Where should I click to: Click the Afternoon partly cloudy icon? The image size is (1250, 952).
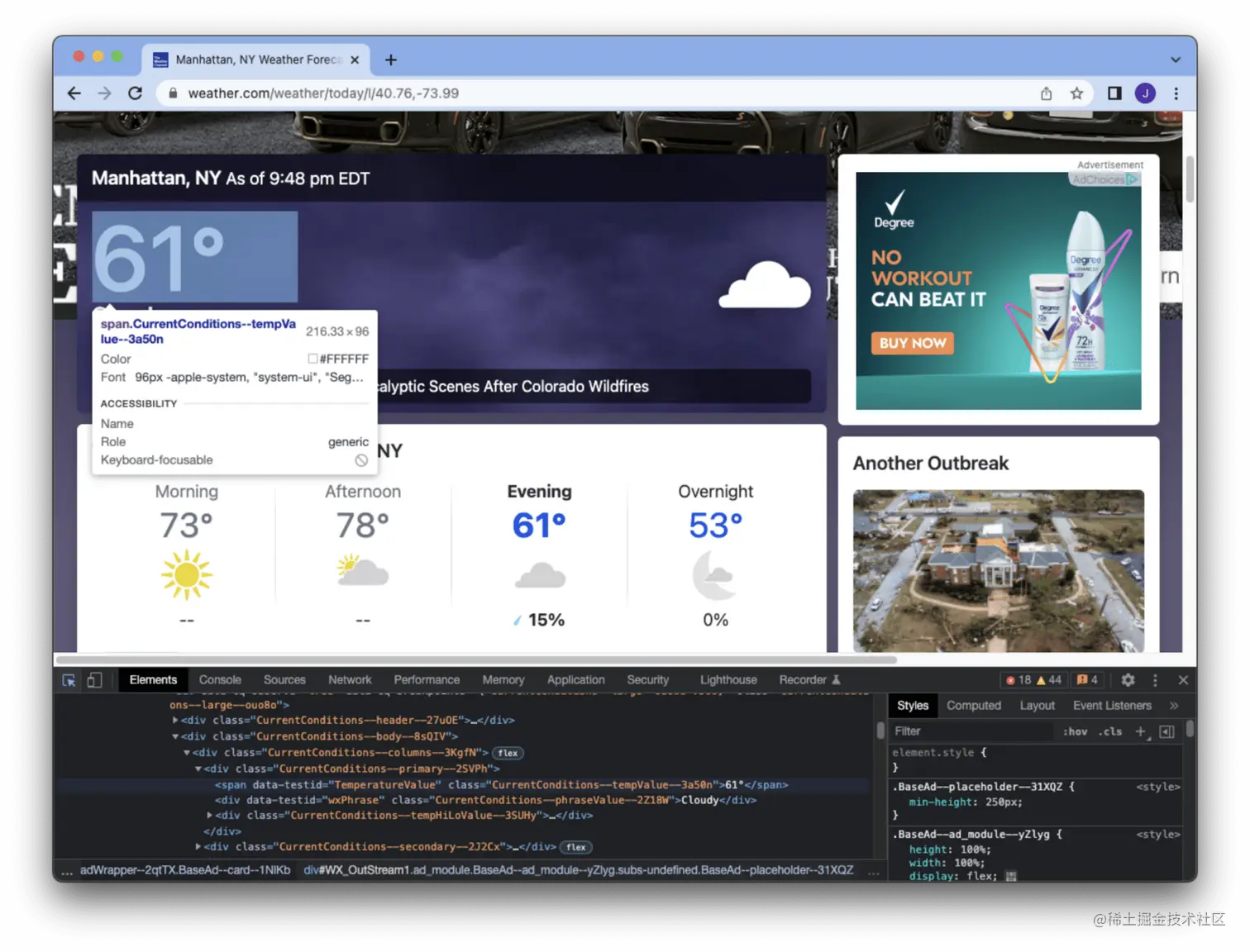click(363, 571)
